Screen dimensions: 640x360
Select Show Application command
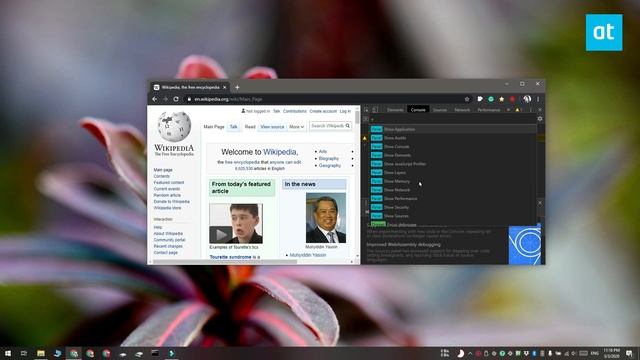click(x=453, y=129)
